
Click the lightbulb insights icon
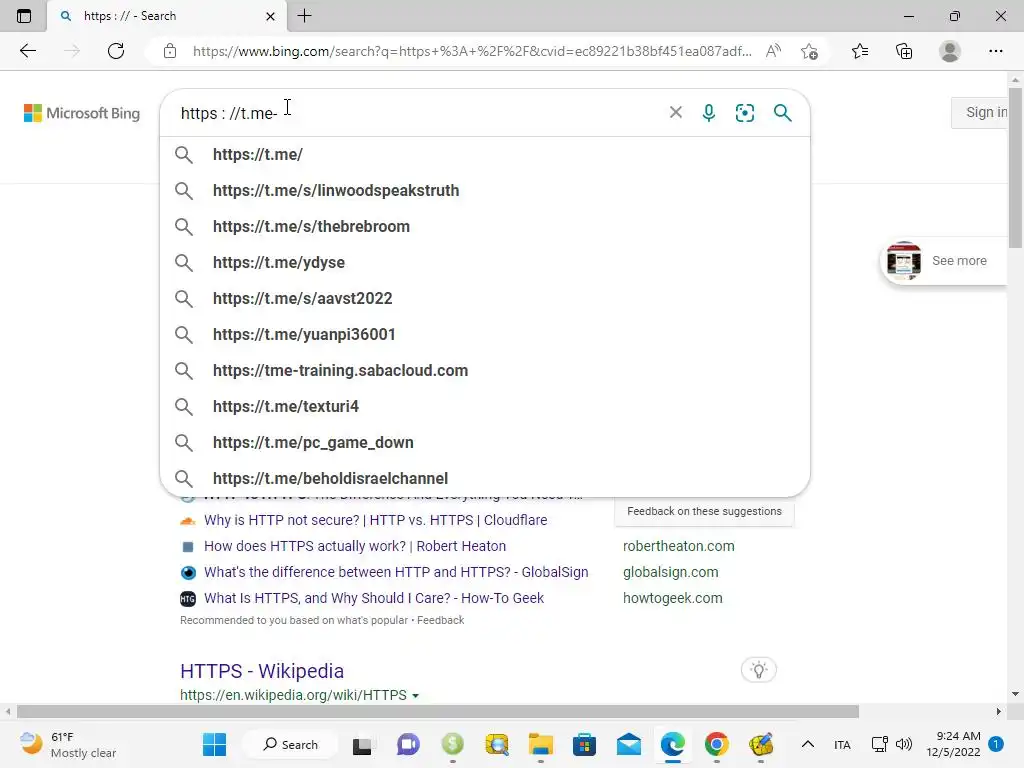coord(758,670)
